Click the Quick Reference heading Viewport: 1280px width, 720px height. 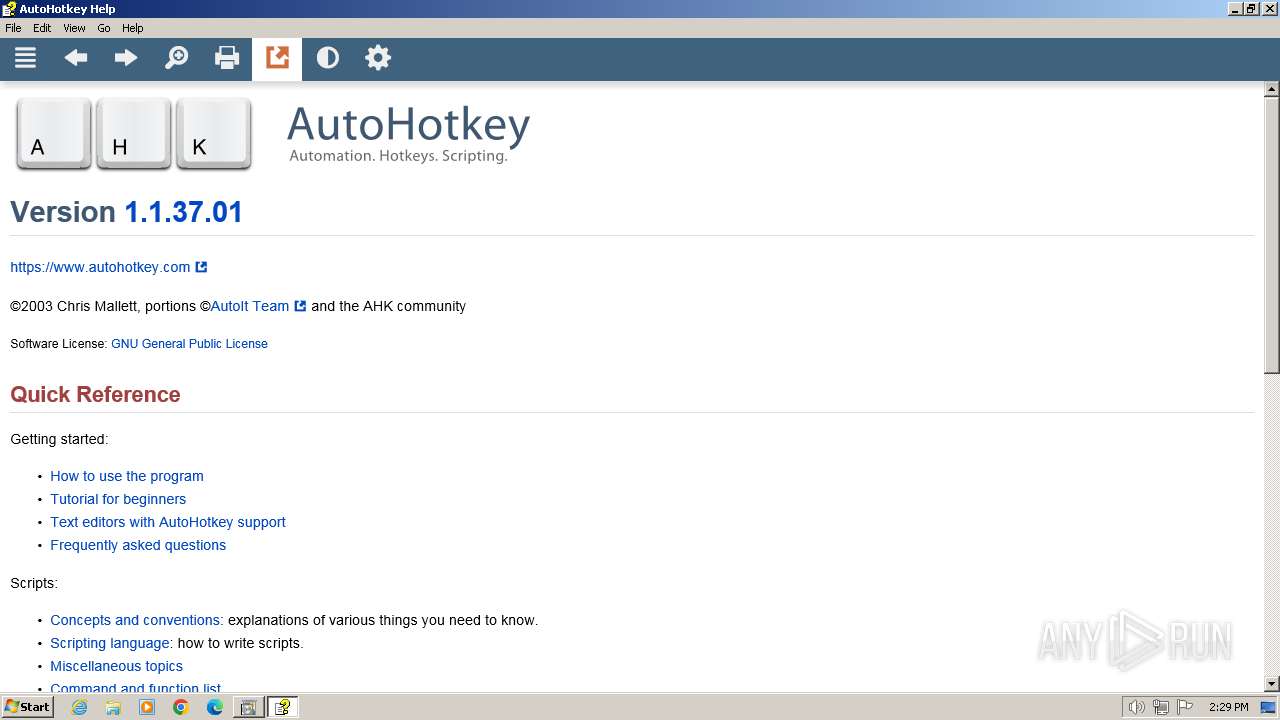pyautogui.click(x=95, y=394)
